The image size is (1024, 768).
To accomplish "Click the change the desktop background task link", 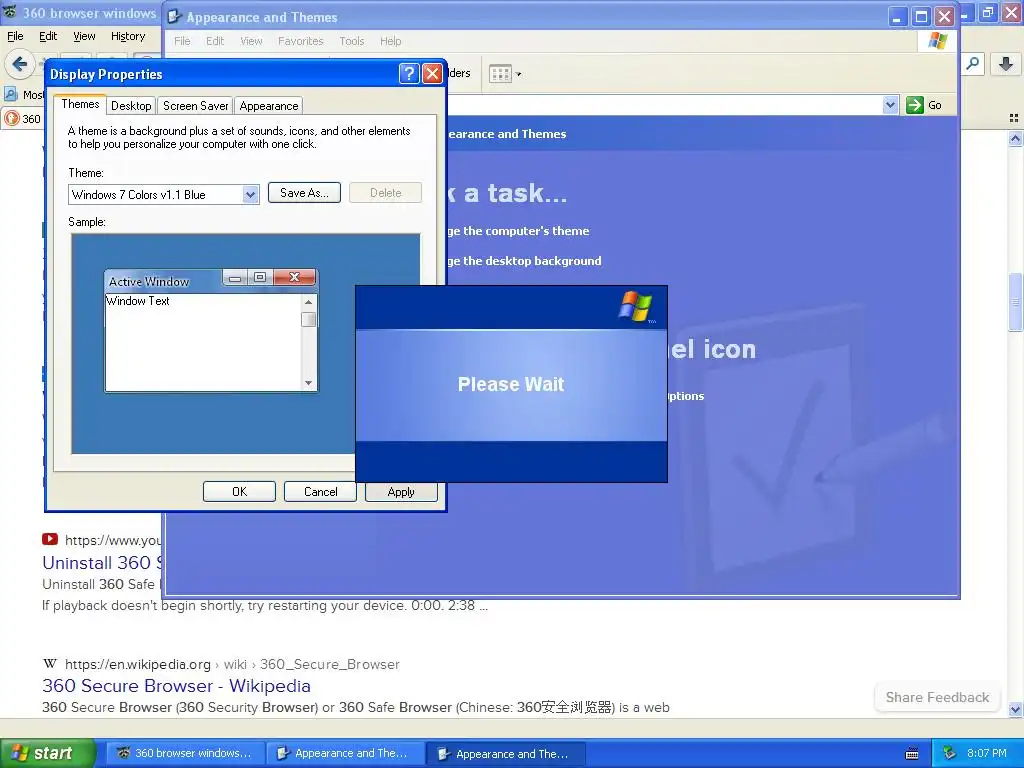I will click(524, 261).
